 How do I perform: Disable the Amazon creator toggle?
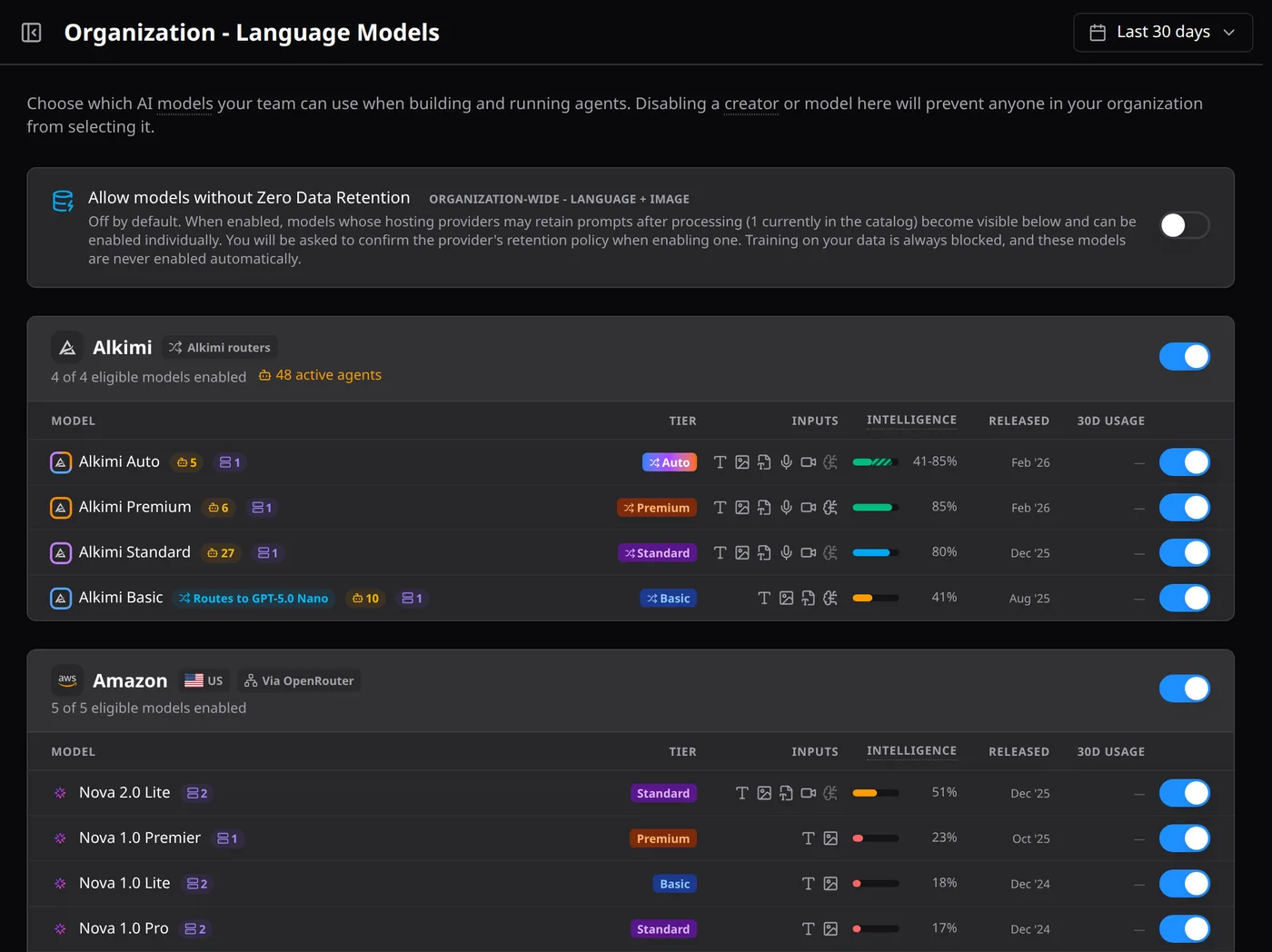tap(1185, 689)
